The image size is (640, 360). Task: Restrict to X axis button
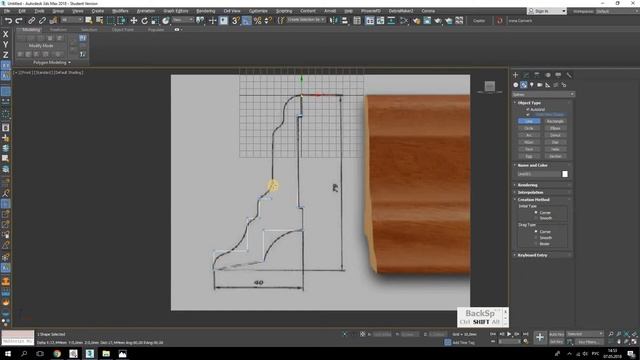6,34
